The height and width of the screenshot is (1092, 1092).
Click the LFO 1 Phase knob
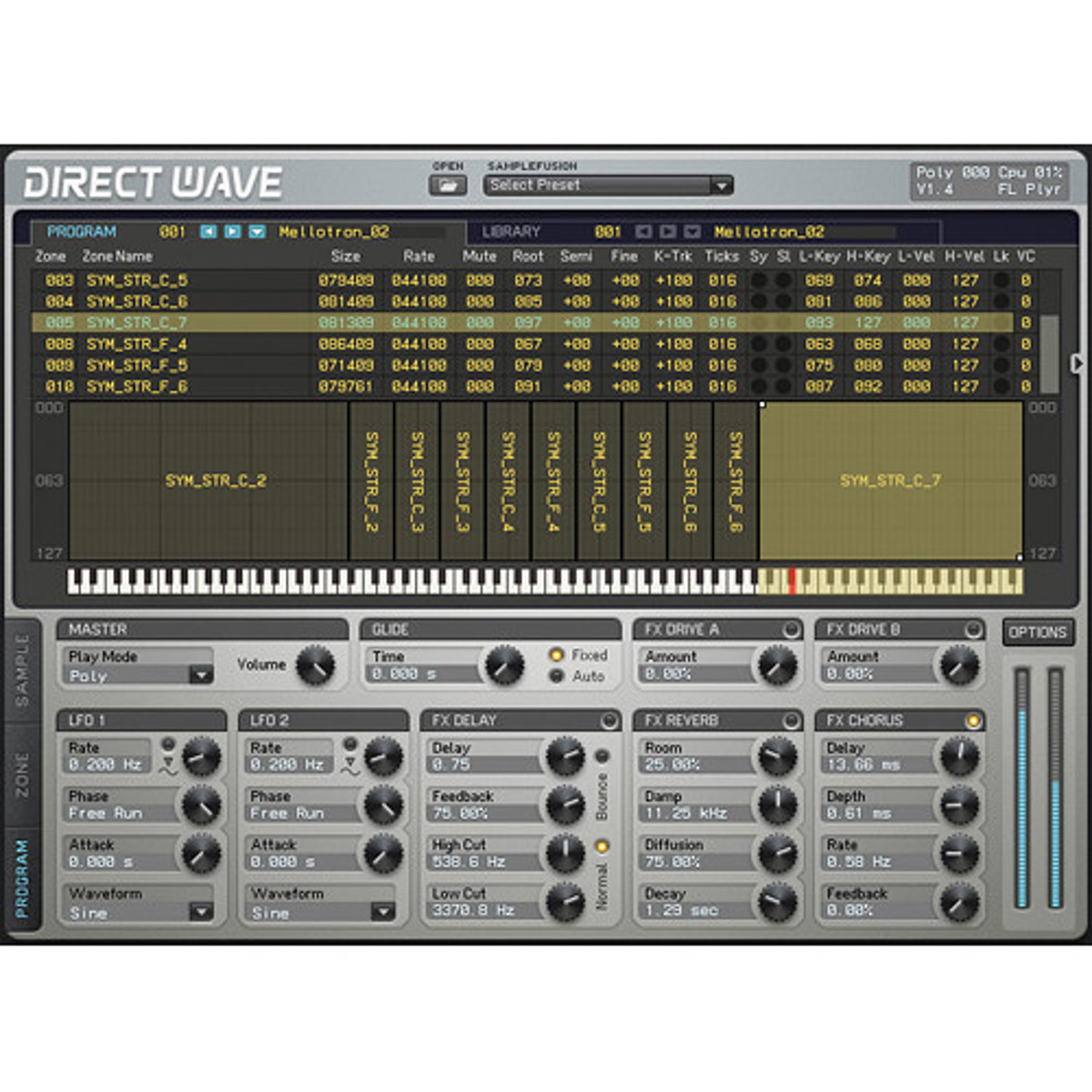pyautogui.click(x=201, y=805)
